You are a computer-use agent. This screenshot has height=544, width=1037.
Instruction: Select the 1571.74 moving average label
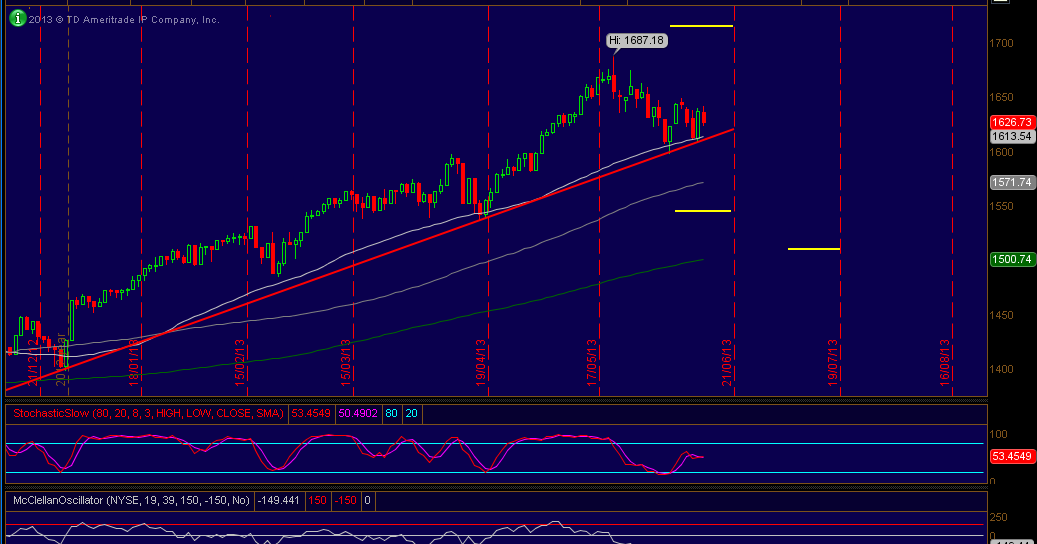point(1012,182)
